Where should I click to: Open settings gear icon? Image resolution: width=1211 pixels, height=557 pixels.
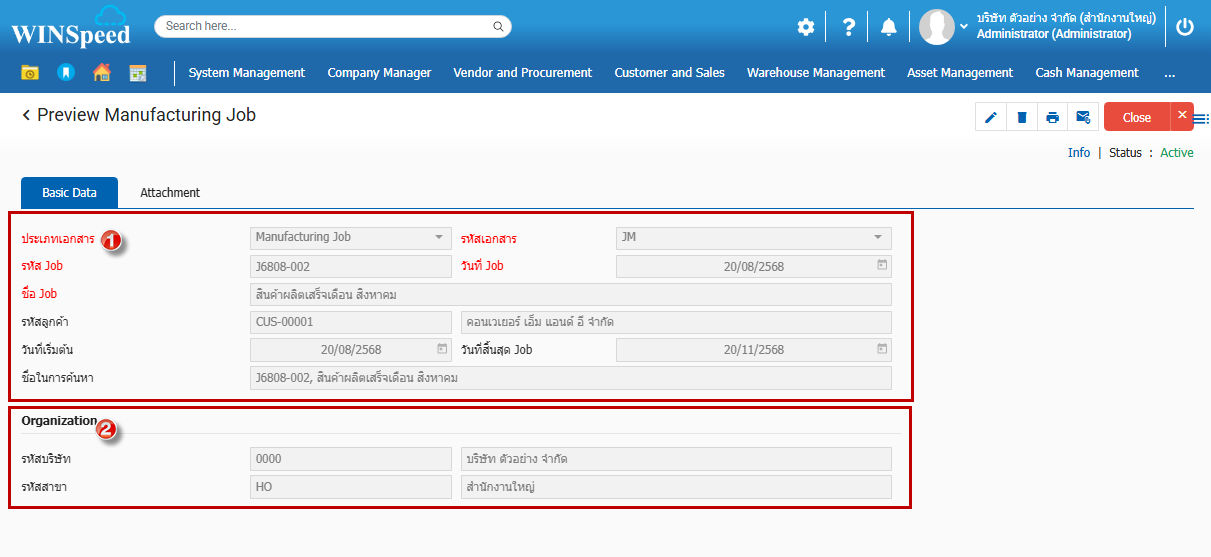click(806, 27)
